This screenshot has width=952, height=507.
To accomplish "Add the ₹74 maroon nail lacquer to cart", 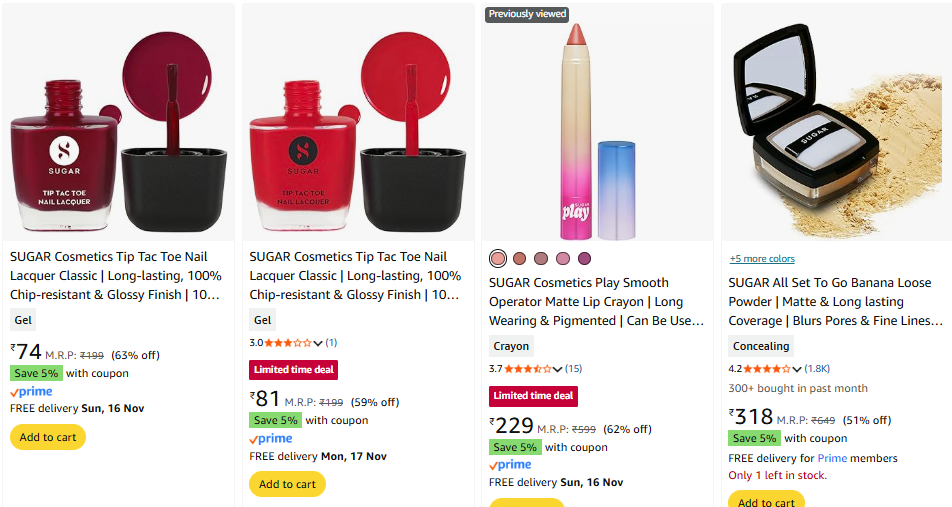I will (x=48, y=437).
